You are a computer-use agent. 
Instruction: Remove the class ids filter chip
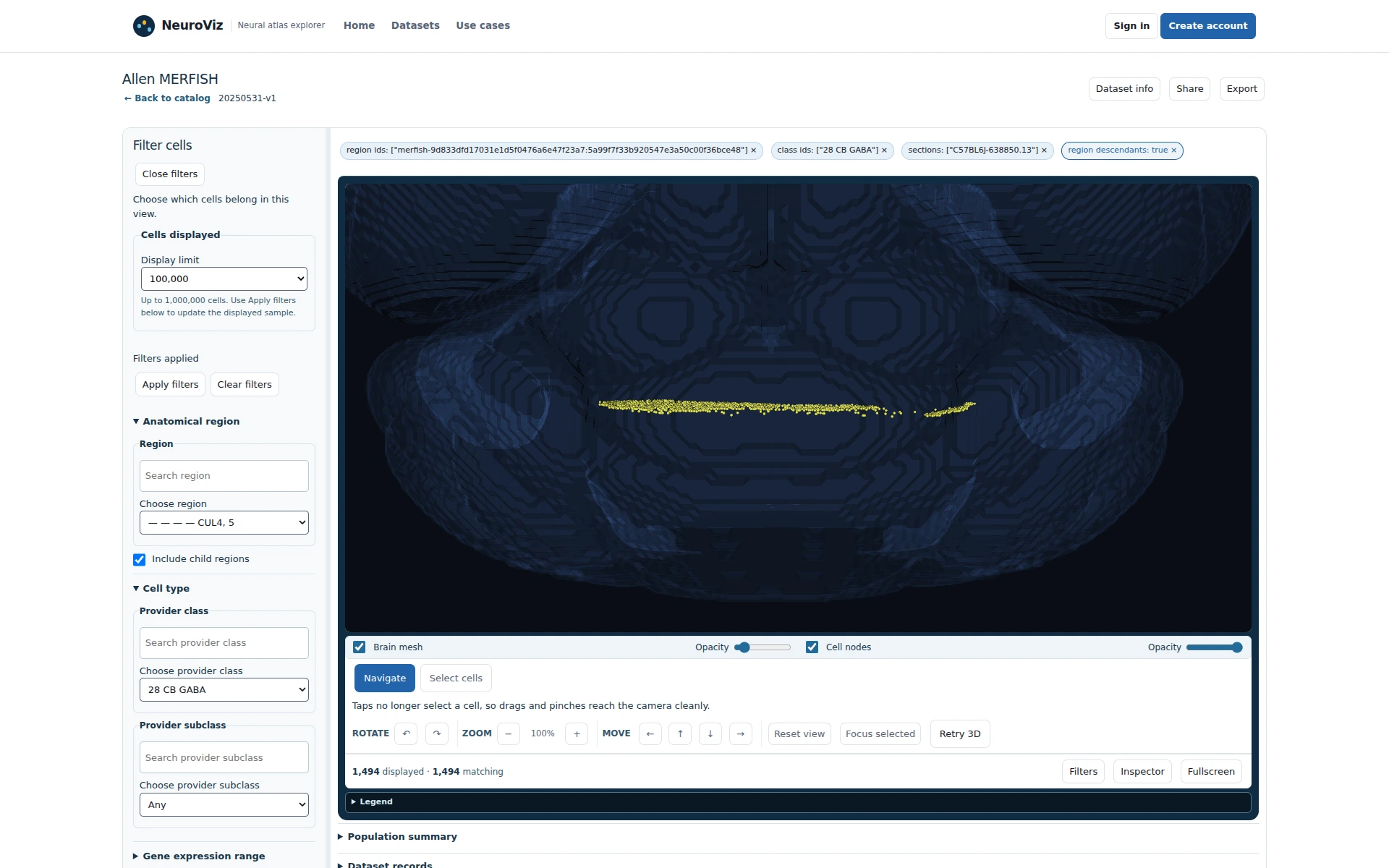(x=884, y=150)
